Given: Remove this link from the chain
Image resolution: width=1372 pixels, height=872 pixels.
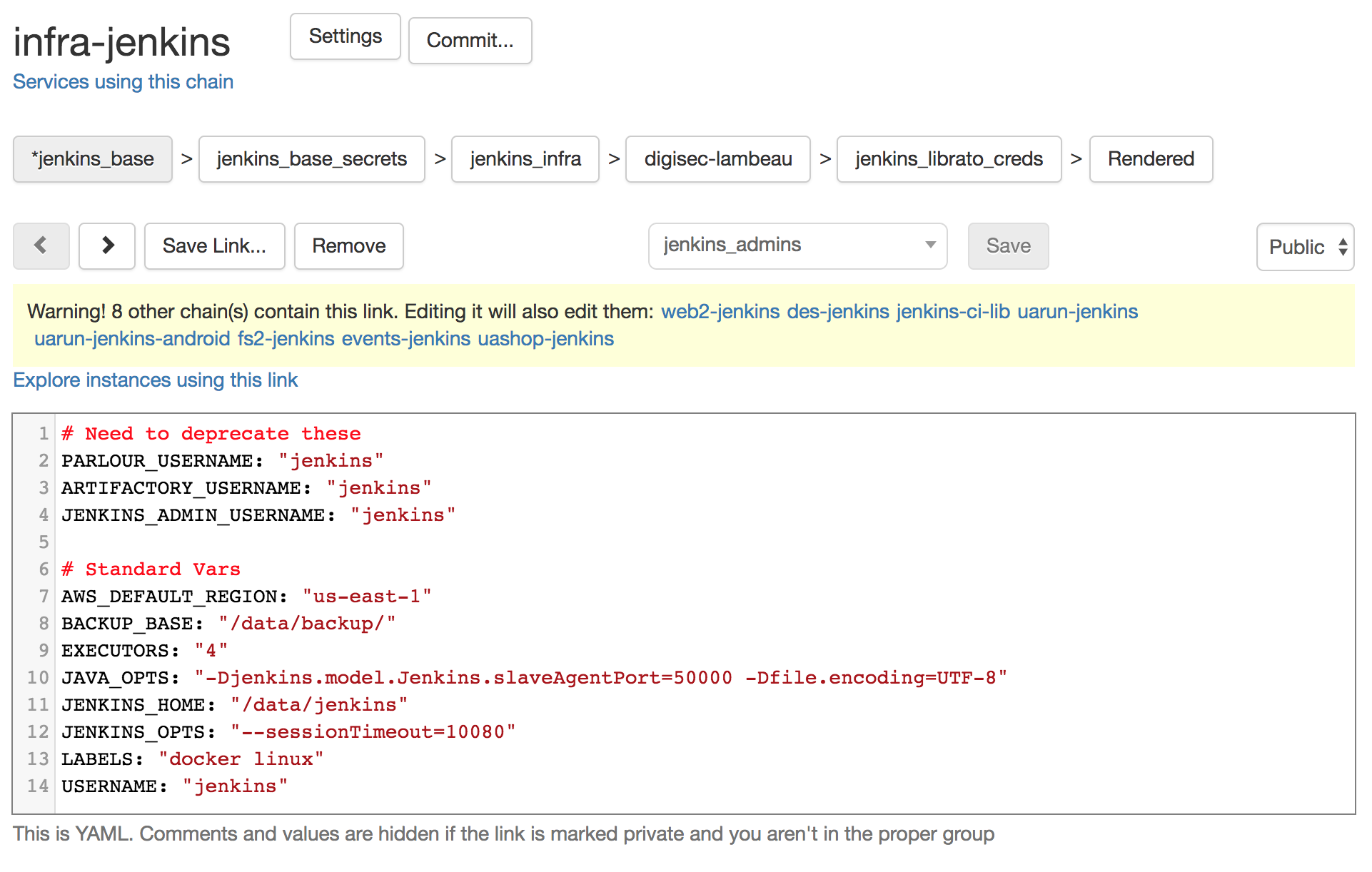Looking at the screenshot, I should click(348, 246).
